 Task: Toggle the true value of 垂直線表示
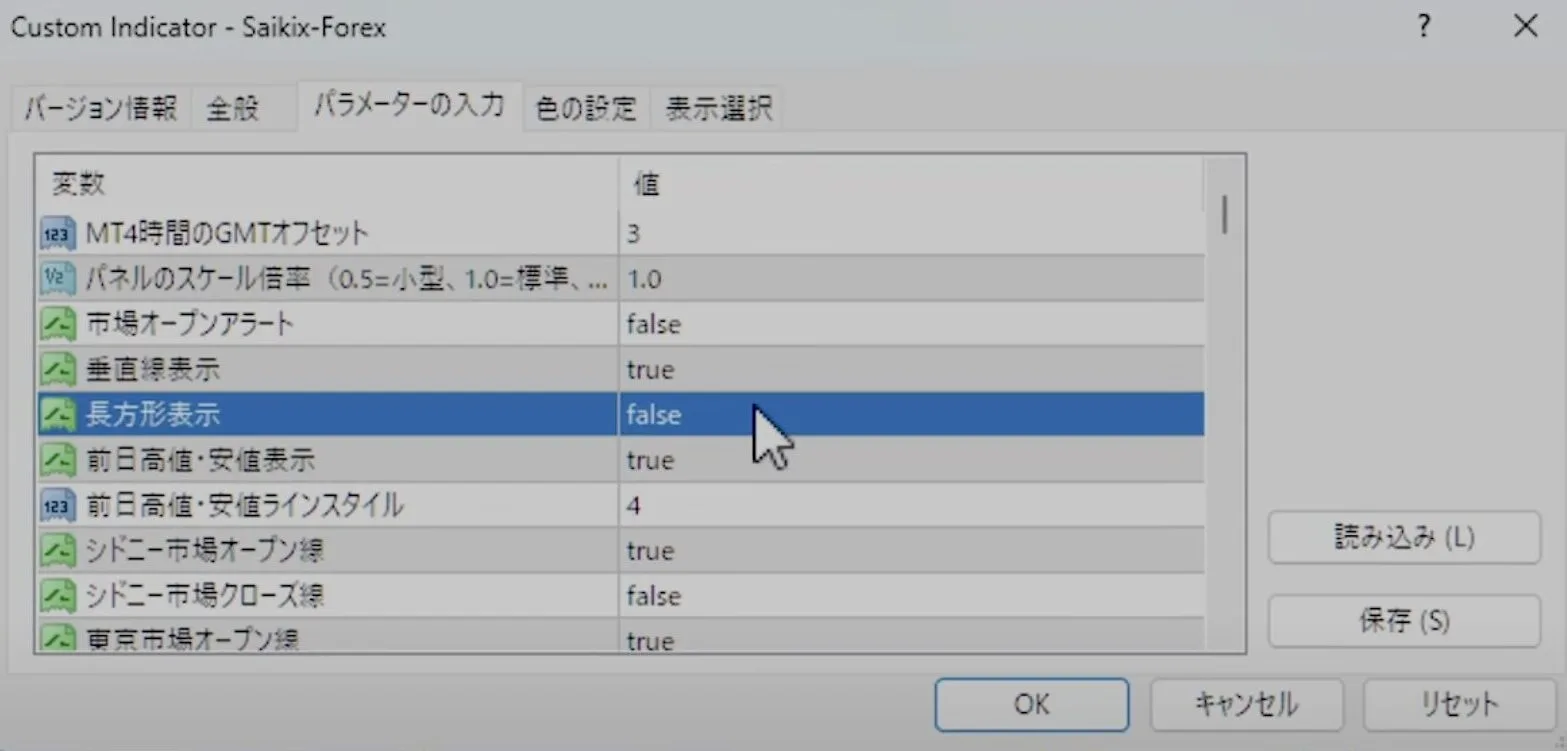[650, 370]
